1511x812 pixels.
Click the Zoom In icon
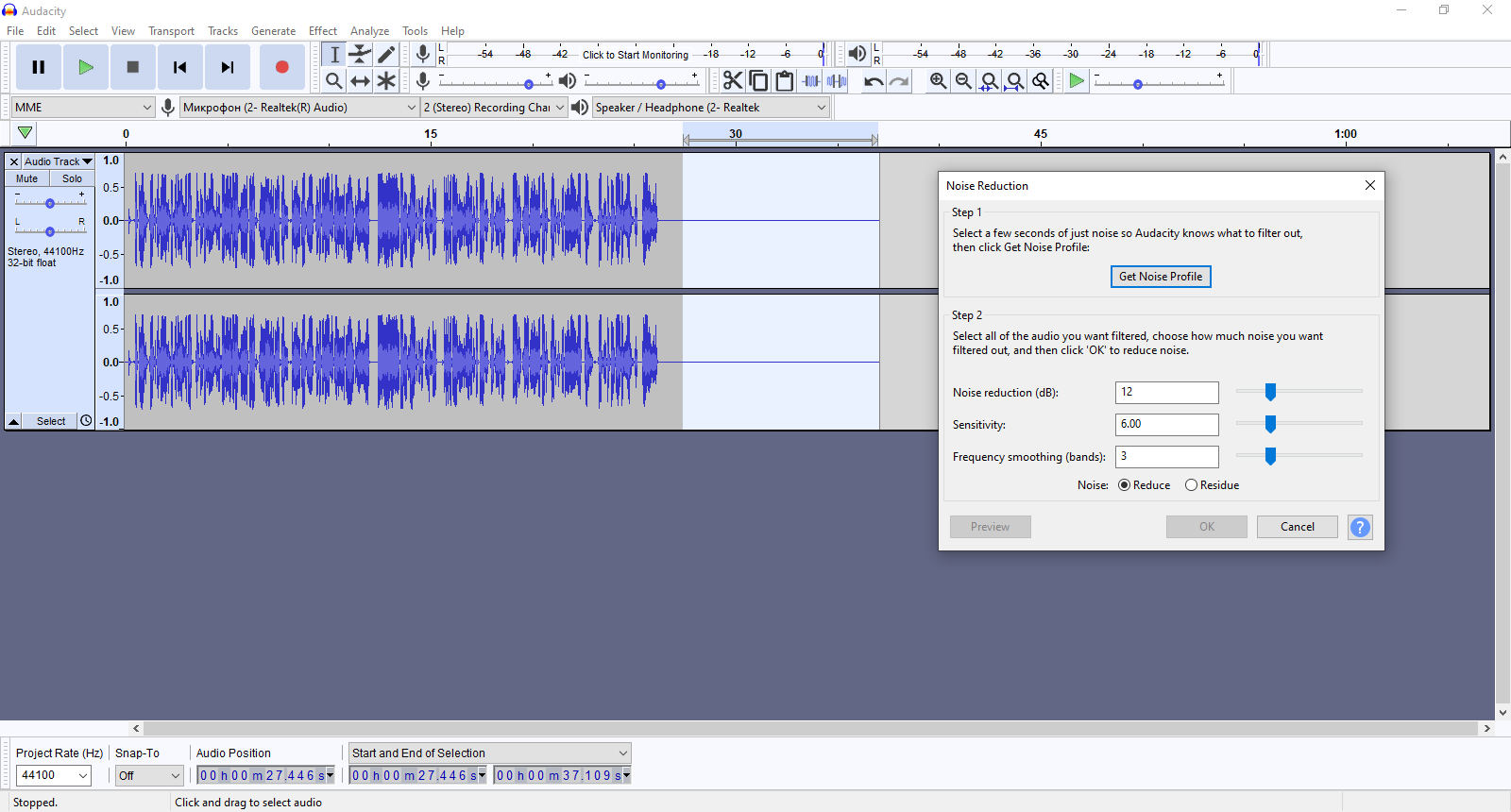(938, 81)
